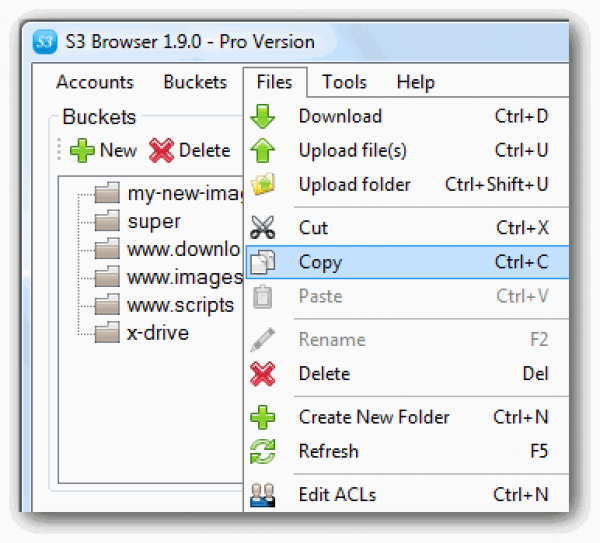This screenshot has width=600, height=543.
Task: Choose Rename from the Files menu
Action: [406, 339]
